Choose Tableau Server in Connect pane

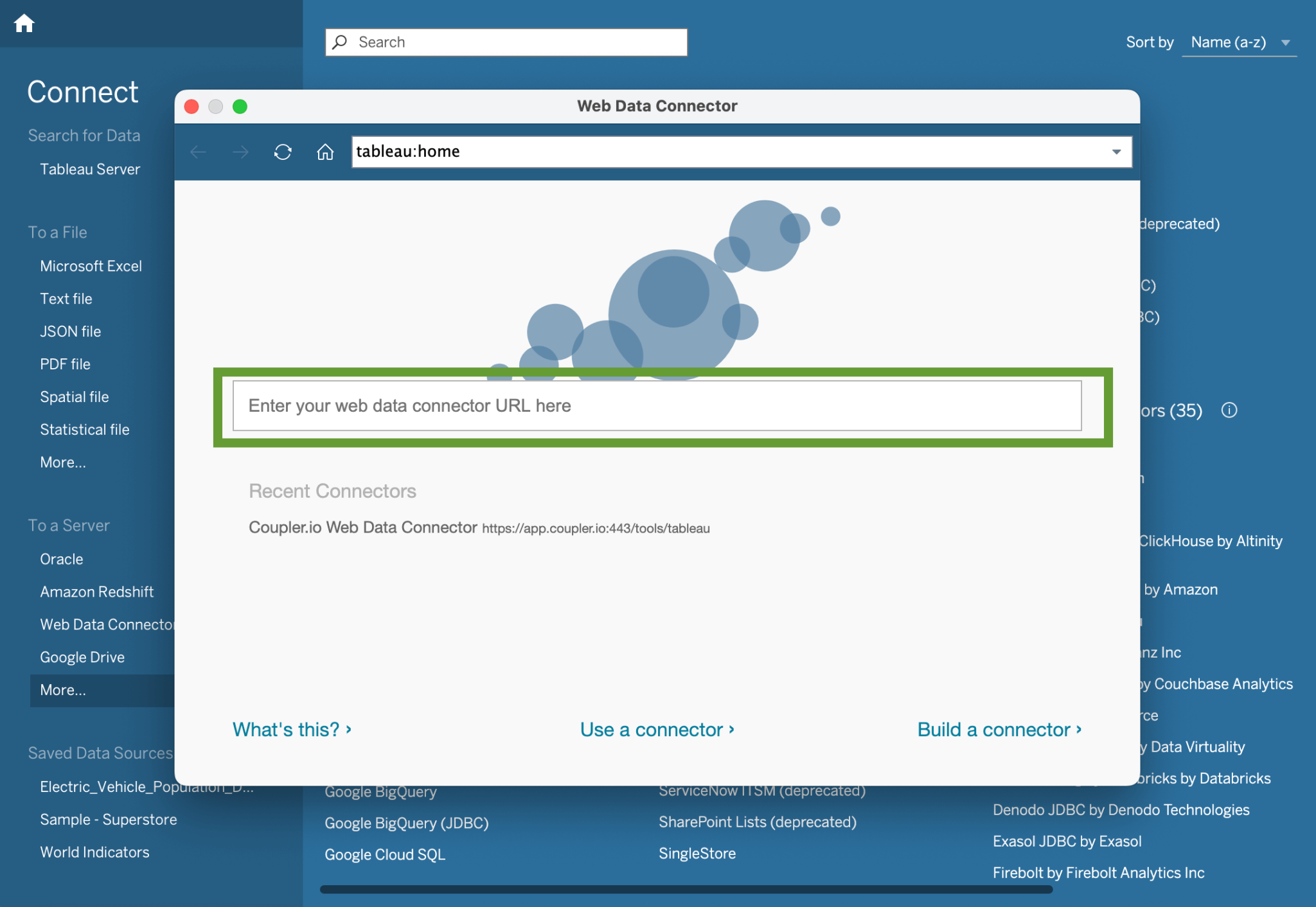click(x=89, y=169)
